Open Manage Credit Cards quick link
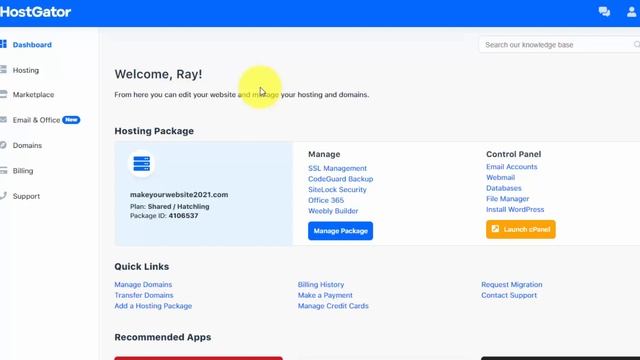 click(333, 306)
